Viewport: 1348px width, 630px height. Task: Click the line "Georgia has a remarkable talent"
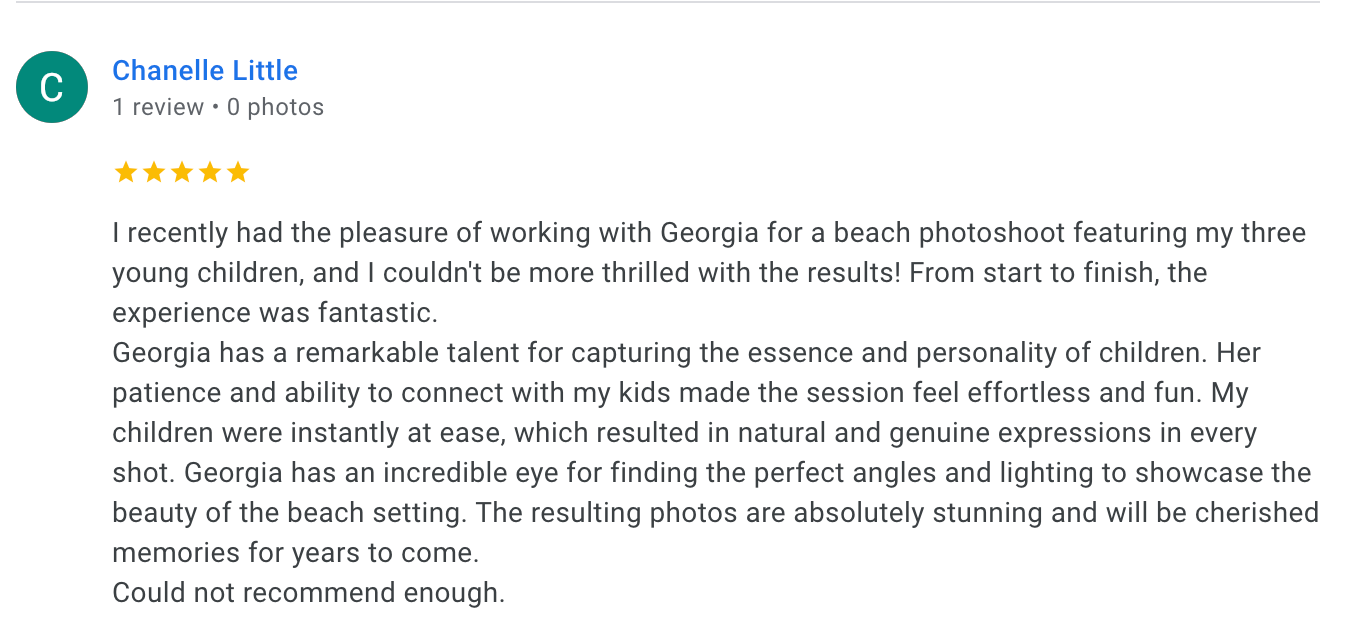coord(686,353)
